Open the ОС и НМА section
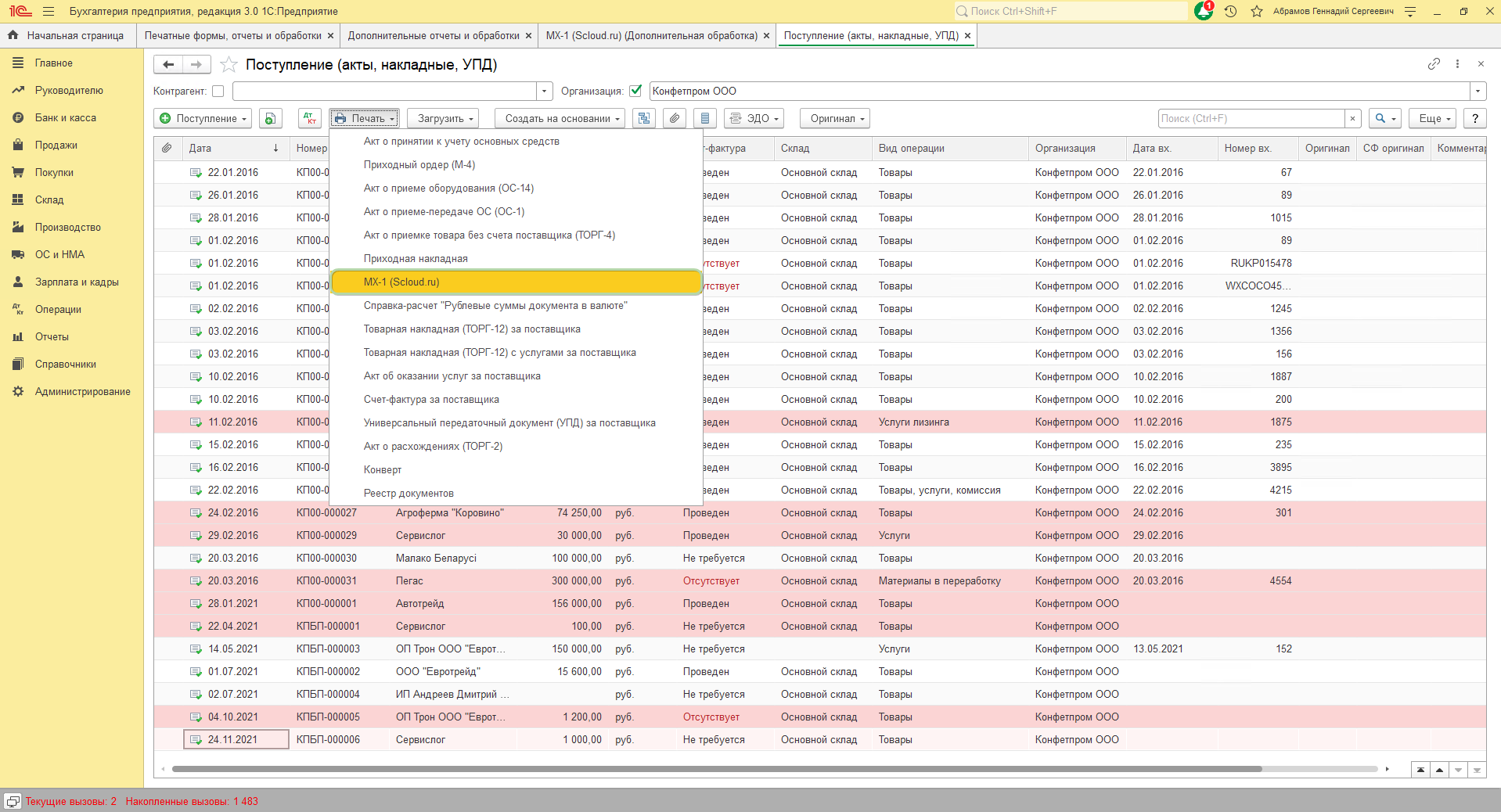 (x=59, y=255)
